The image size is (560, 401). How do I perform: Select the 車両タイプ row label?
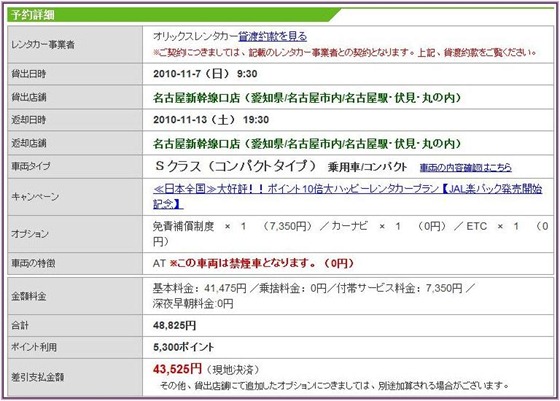coord(31,166)
